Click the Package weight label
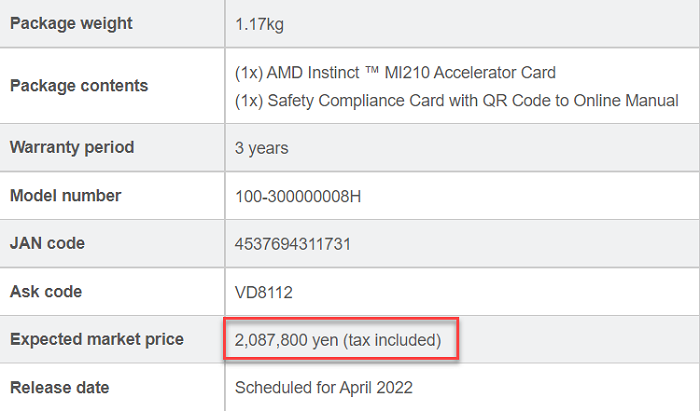The image size is (700, 411). 71,24
